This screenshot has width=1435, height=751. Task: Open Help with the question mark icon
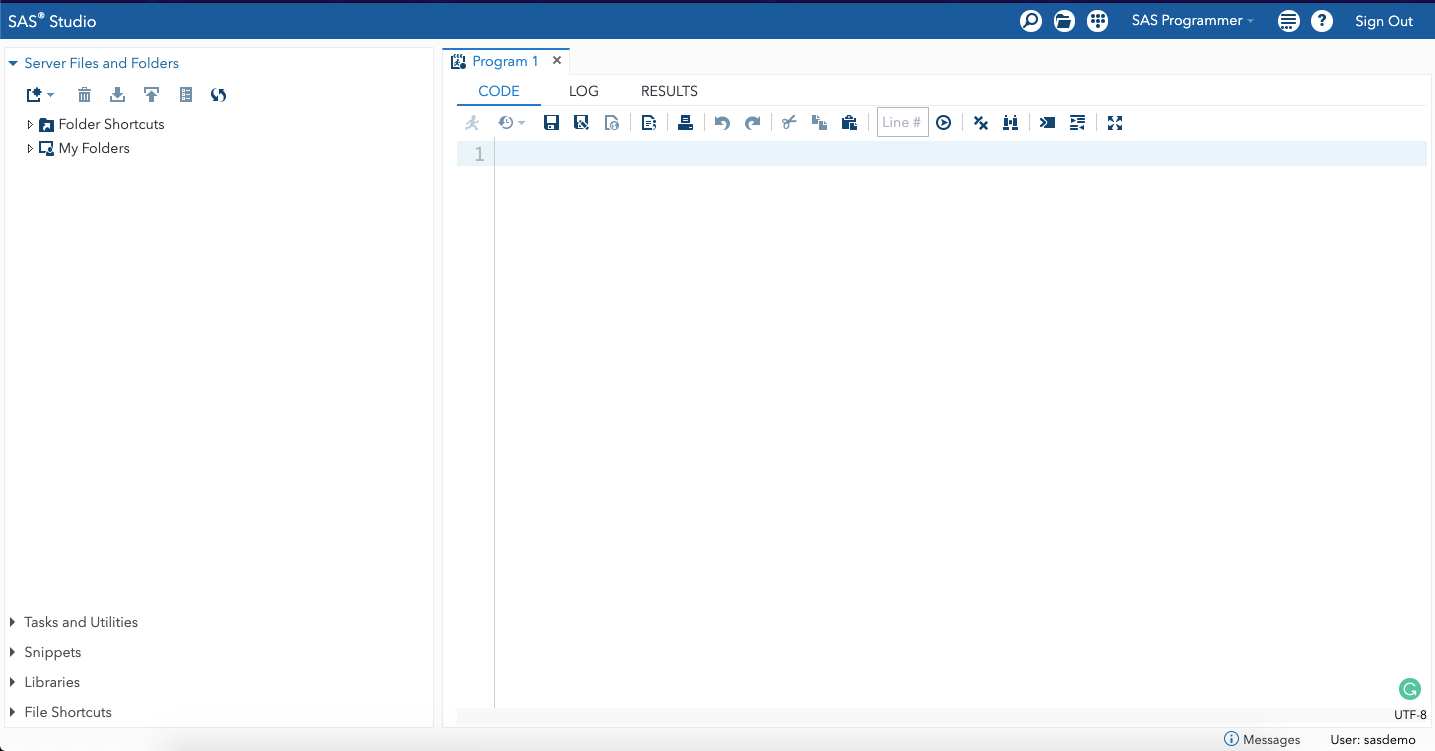(x=1322, y=21)
